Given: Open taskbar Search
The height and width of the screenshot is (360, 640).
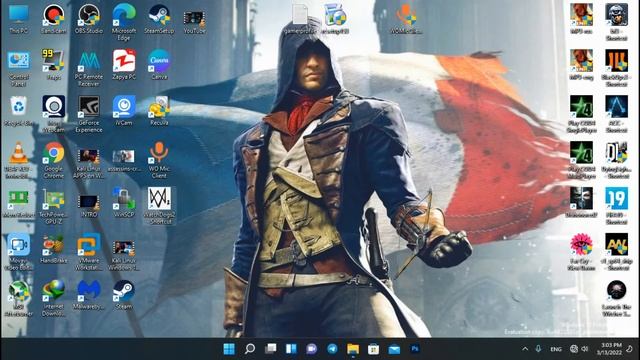Looking at the screenshot, I should pos(250,349).
